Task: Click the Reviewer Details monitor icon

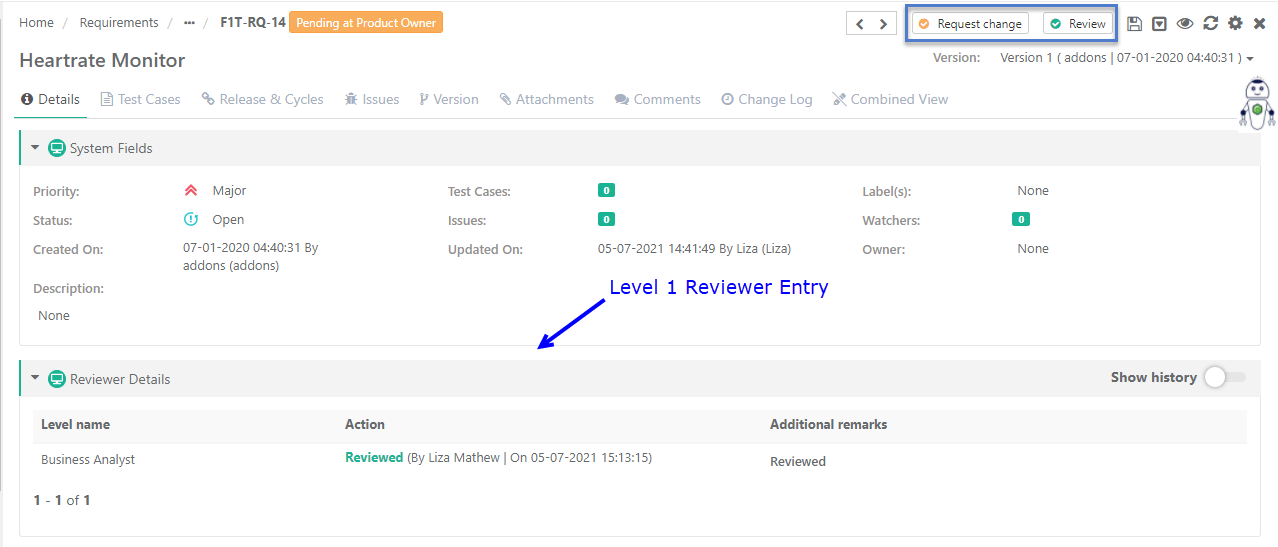Action: [x=57, y=379]
